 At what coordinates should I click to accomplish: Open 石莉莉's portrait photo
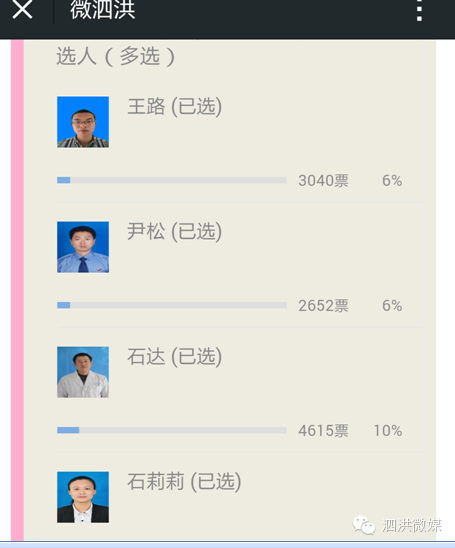coord(83,497)
